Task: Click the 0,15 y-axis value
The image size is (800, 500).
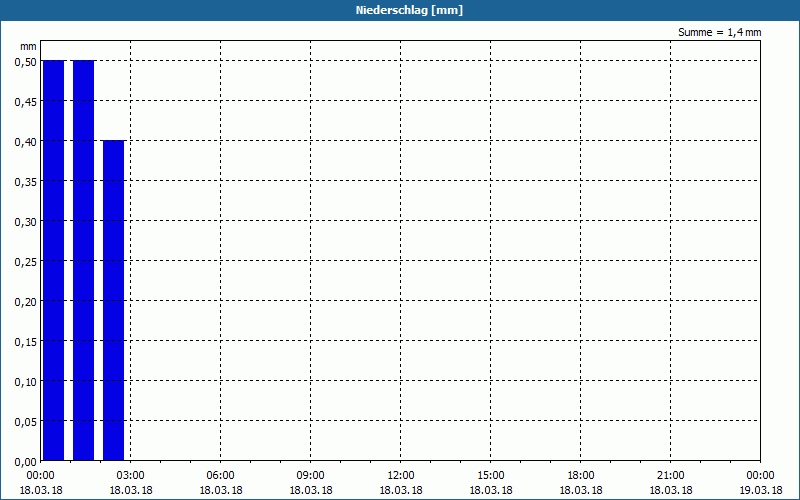Action: pos(26,342)
